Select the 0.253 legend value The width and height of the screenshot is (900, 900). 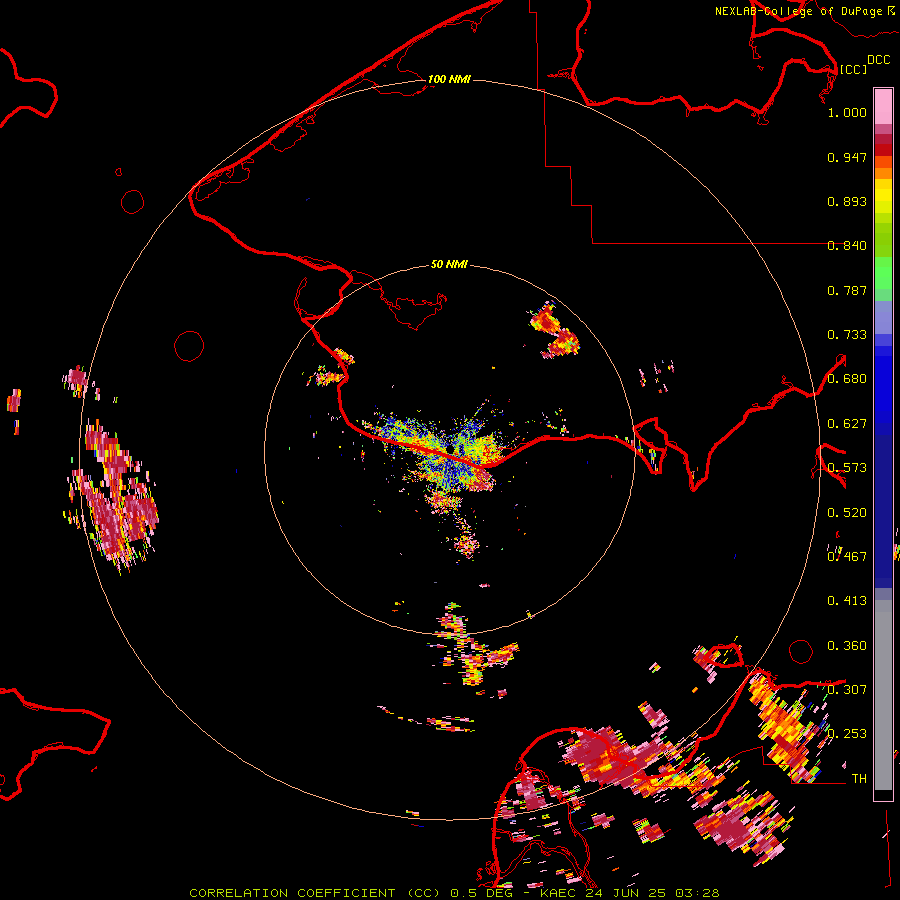point(847,734)
